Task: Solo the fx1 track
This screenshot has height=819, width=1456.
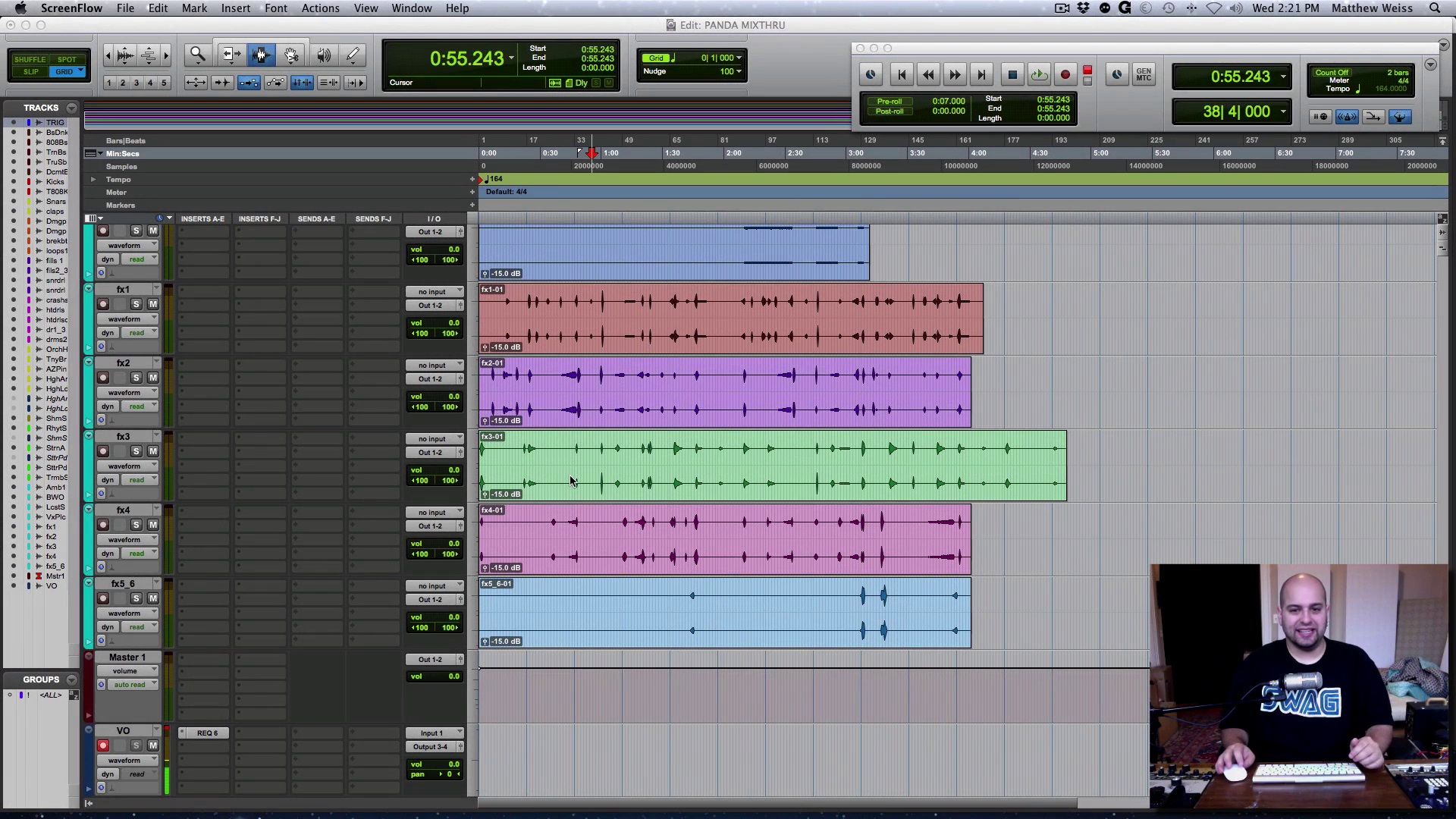Action: pyautogui.click(x=136, y=304)
